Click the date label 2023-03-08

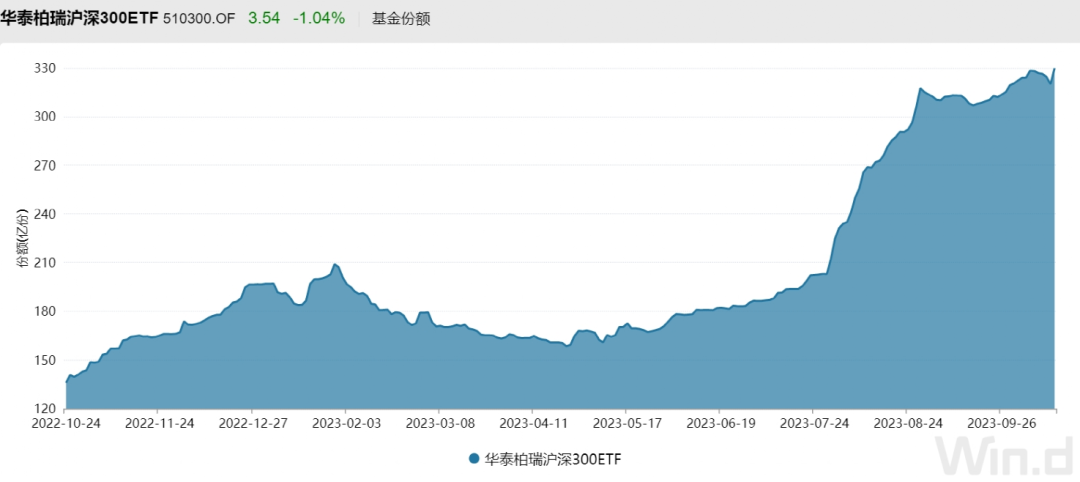click(x=438, y=421)
